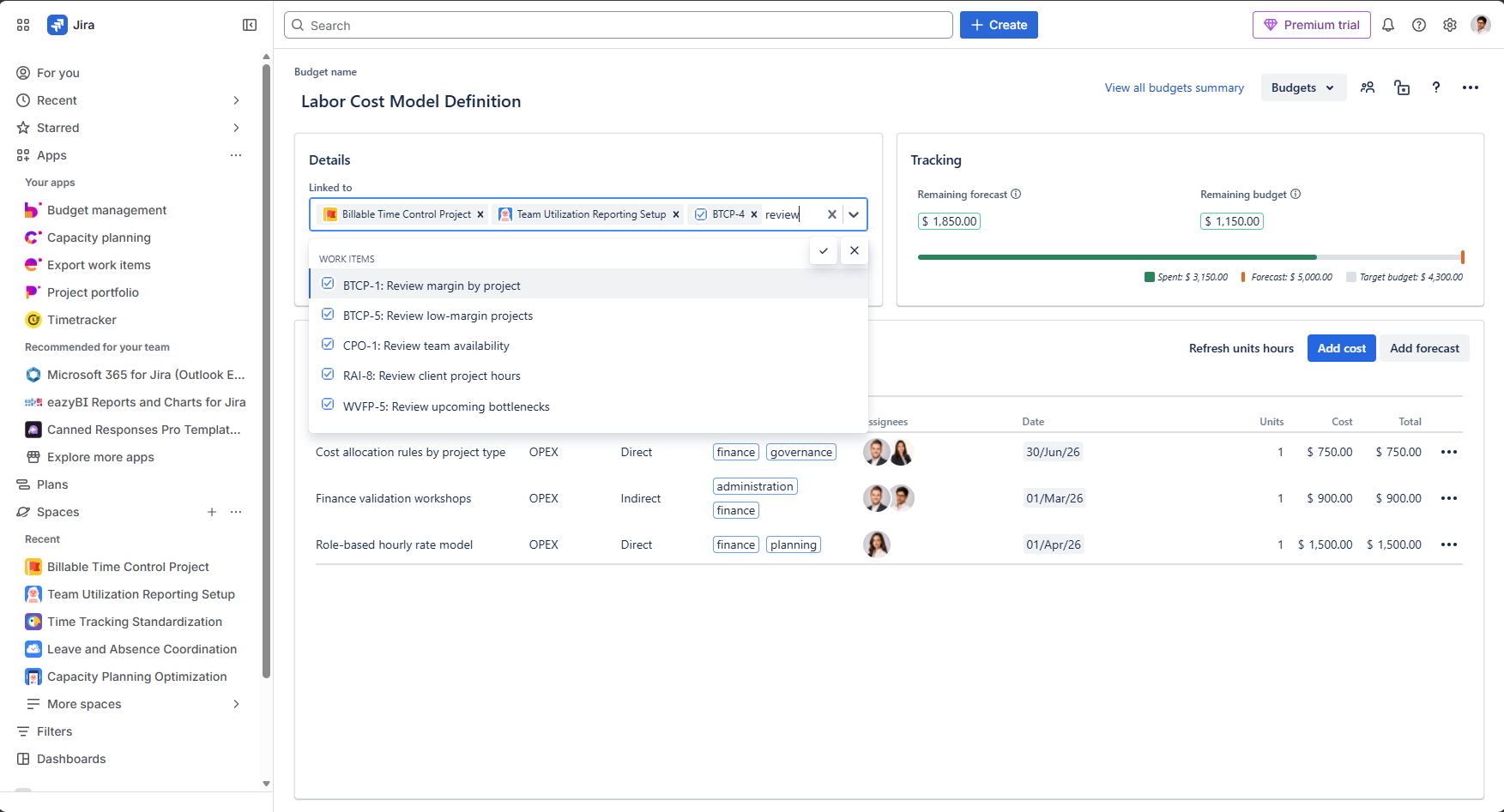Click Refresh units hours
The width and height of the screenshot is (1504, 812).
click(x=1241, y=348)
